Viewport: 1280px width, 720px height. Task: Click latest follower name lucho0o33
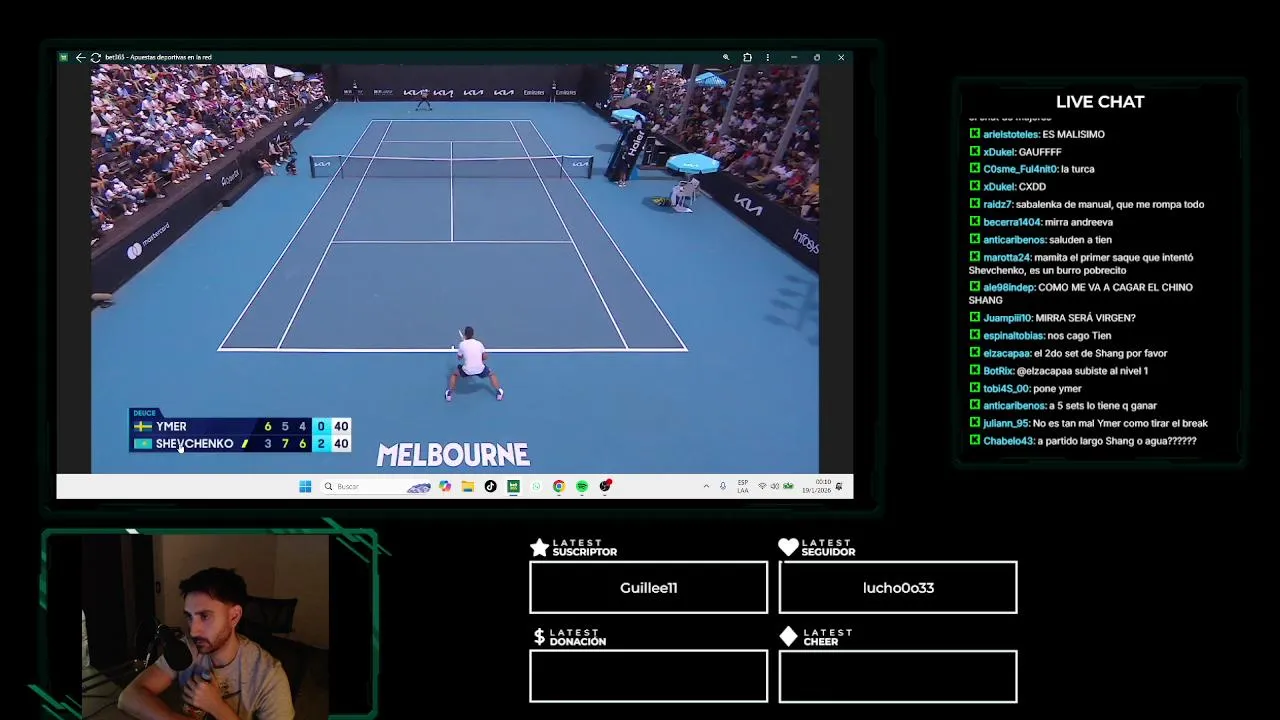898,588
